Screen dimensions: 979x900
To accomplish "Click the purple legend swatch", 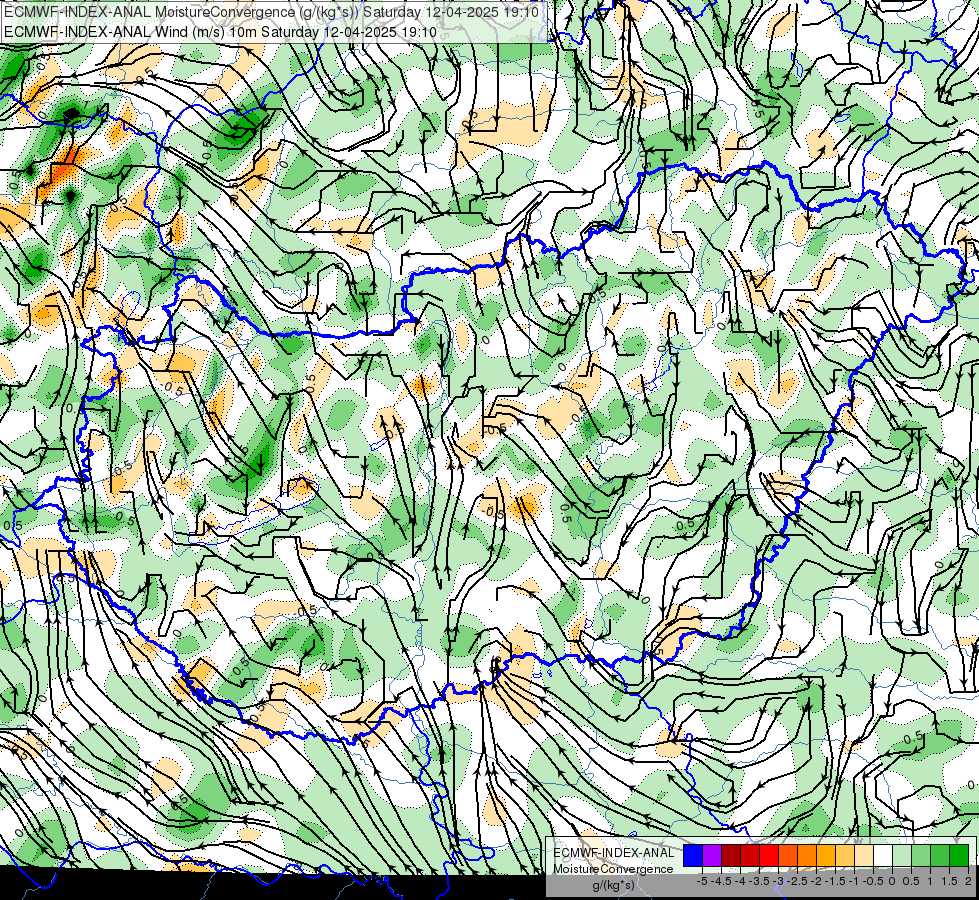I will (x=712, y=856).
